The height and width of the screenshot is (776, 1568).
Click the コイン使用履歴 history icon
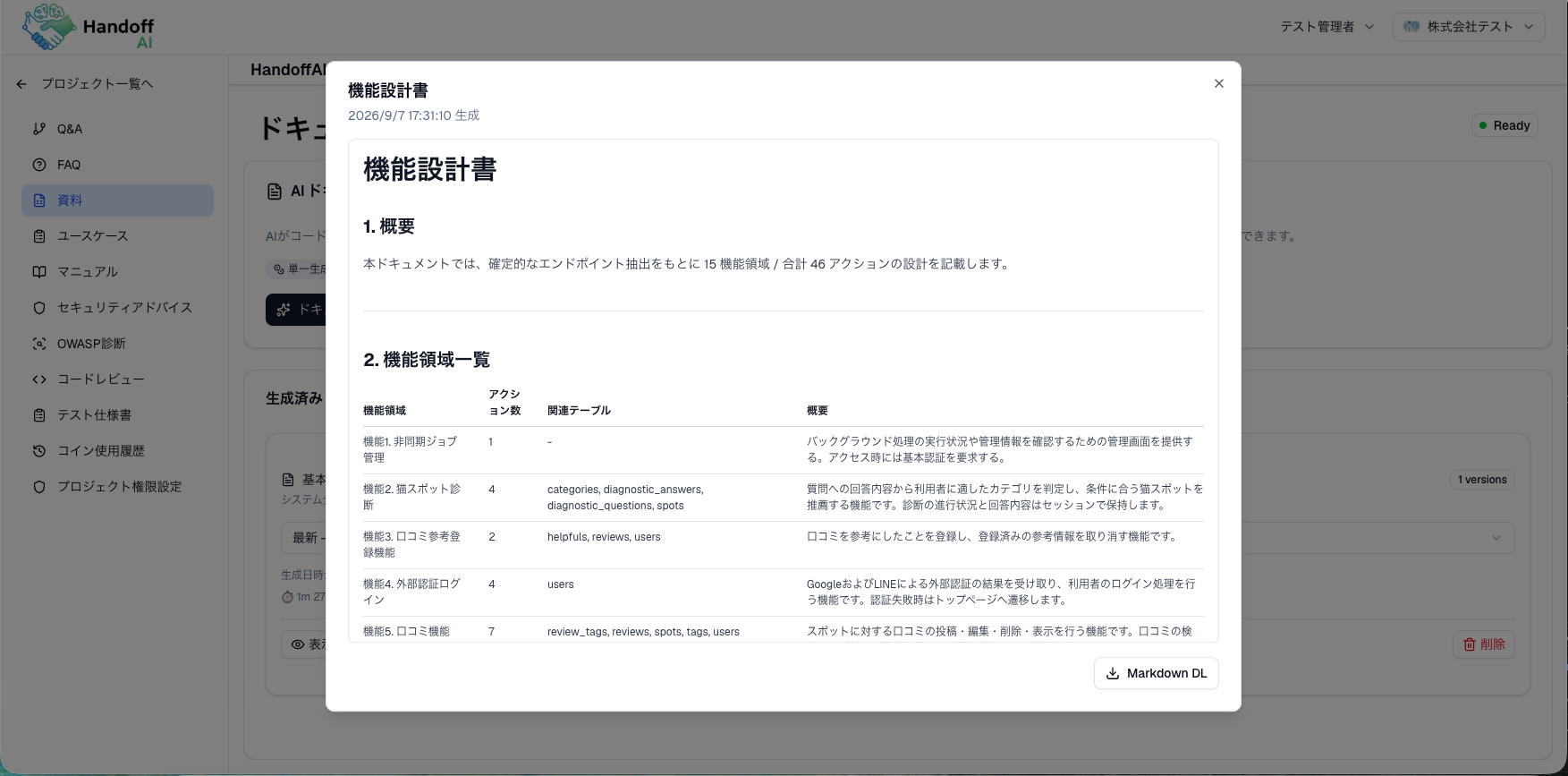(39, 451)
